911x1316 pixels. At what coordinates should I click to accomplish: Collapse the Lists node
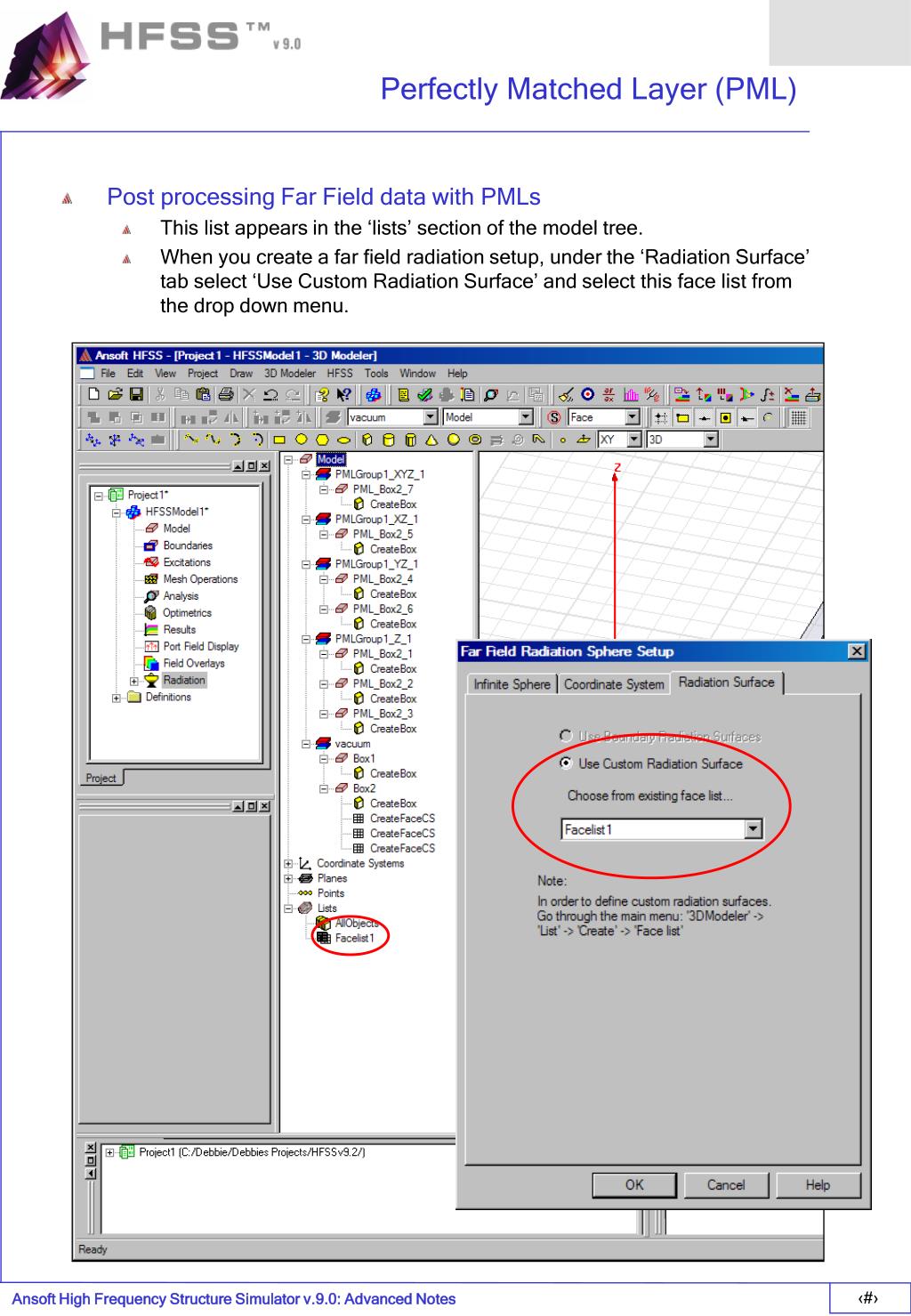point(288,908)
